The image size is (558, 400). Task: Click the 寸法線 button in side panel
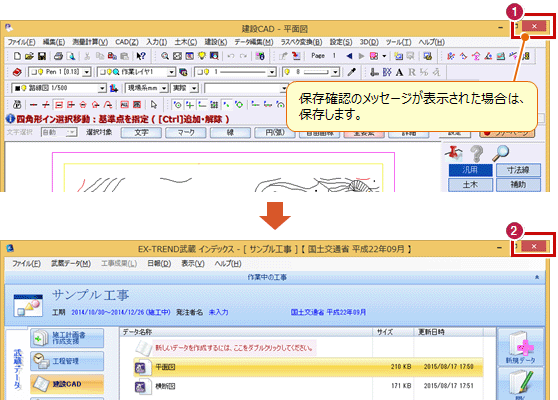tap(518, 170)
